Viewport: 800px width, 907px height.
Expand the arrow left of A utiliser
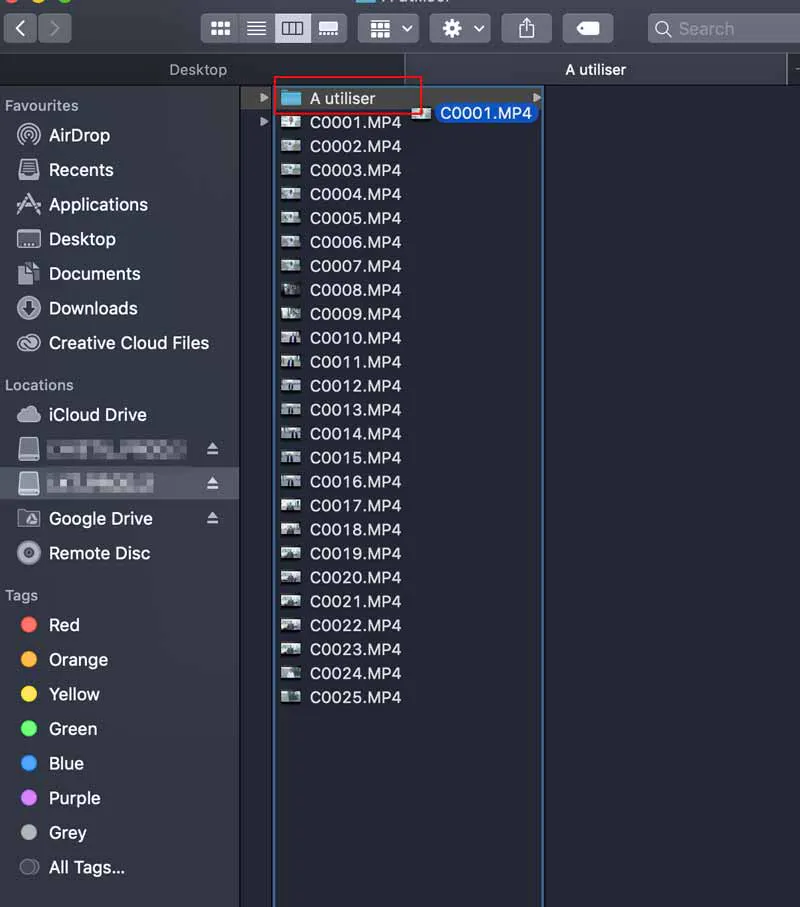tap(264, 98)
